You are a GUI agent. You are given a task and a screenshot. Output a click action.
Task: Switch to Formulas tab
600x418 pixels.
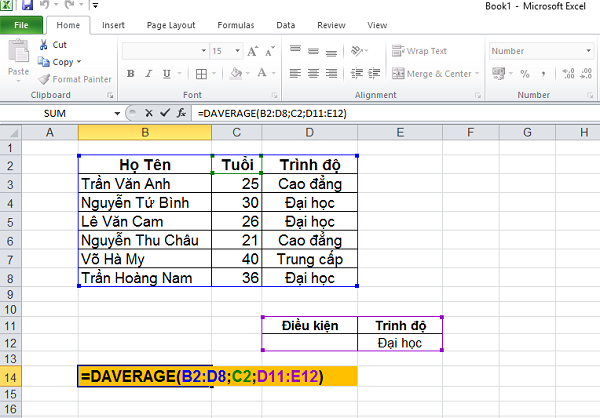click(236, 25)
